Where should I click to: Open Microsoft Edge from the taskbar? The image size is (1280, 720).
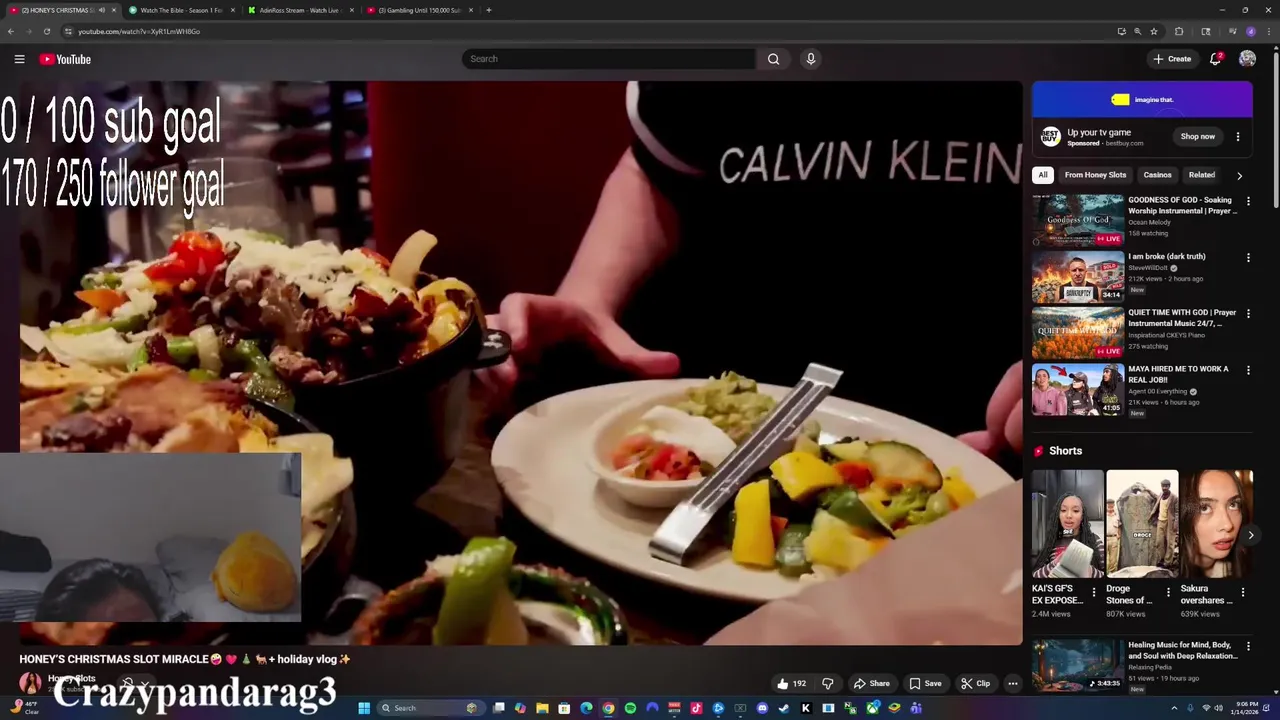pos(586,708)
